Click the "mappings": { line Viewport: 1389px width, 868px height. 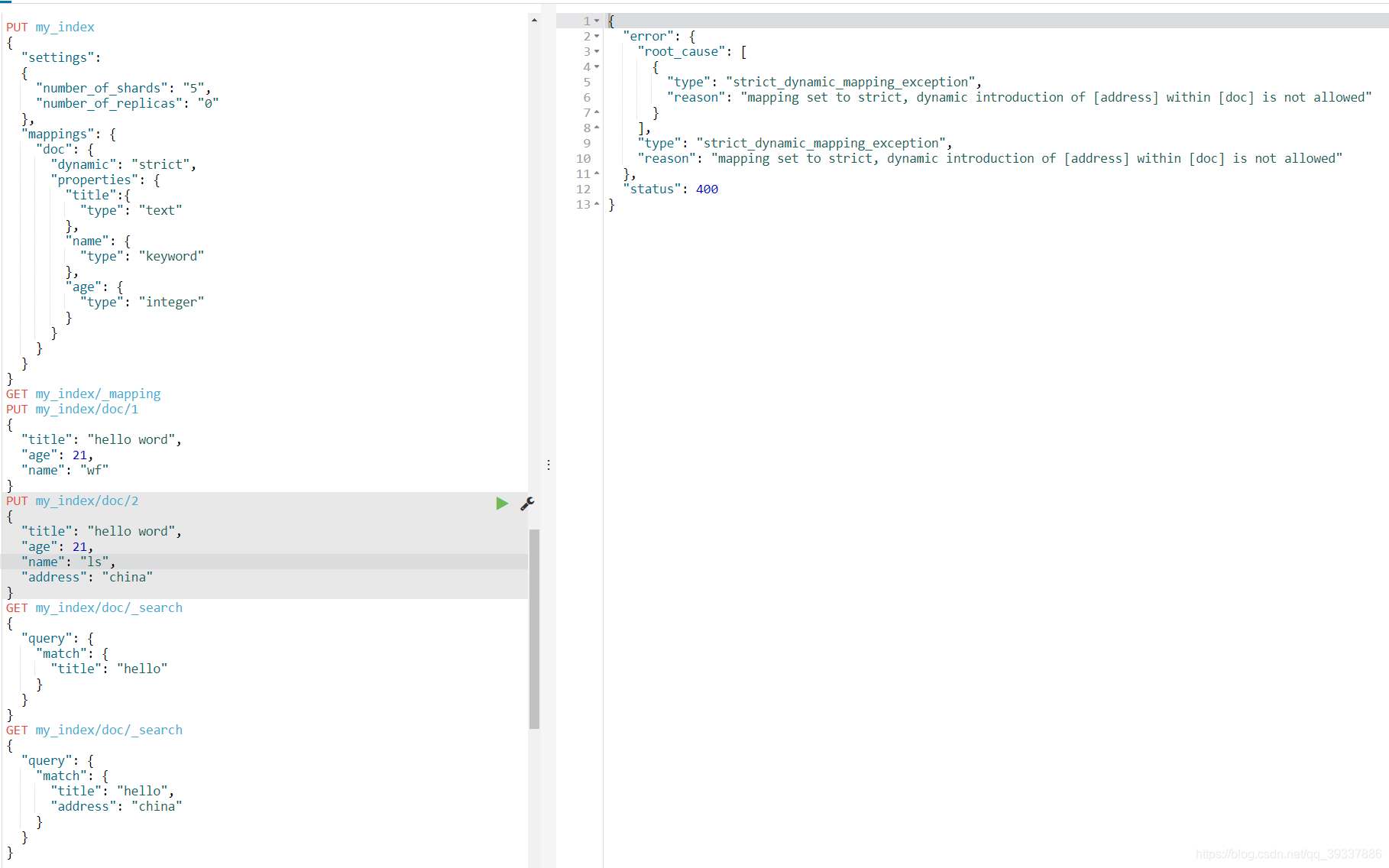[69, 134]
